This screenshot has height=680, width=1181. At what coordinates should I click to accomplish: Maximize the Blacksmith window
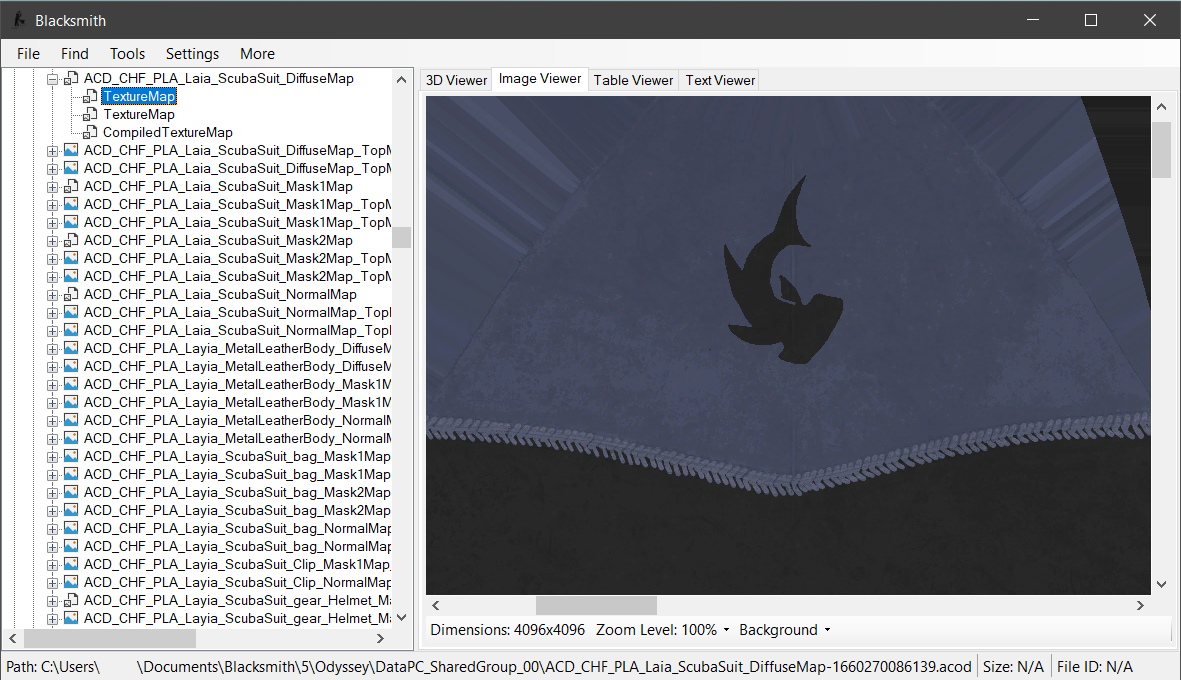(1091, 20)
